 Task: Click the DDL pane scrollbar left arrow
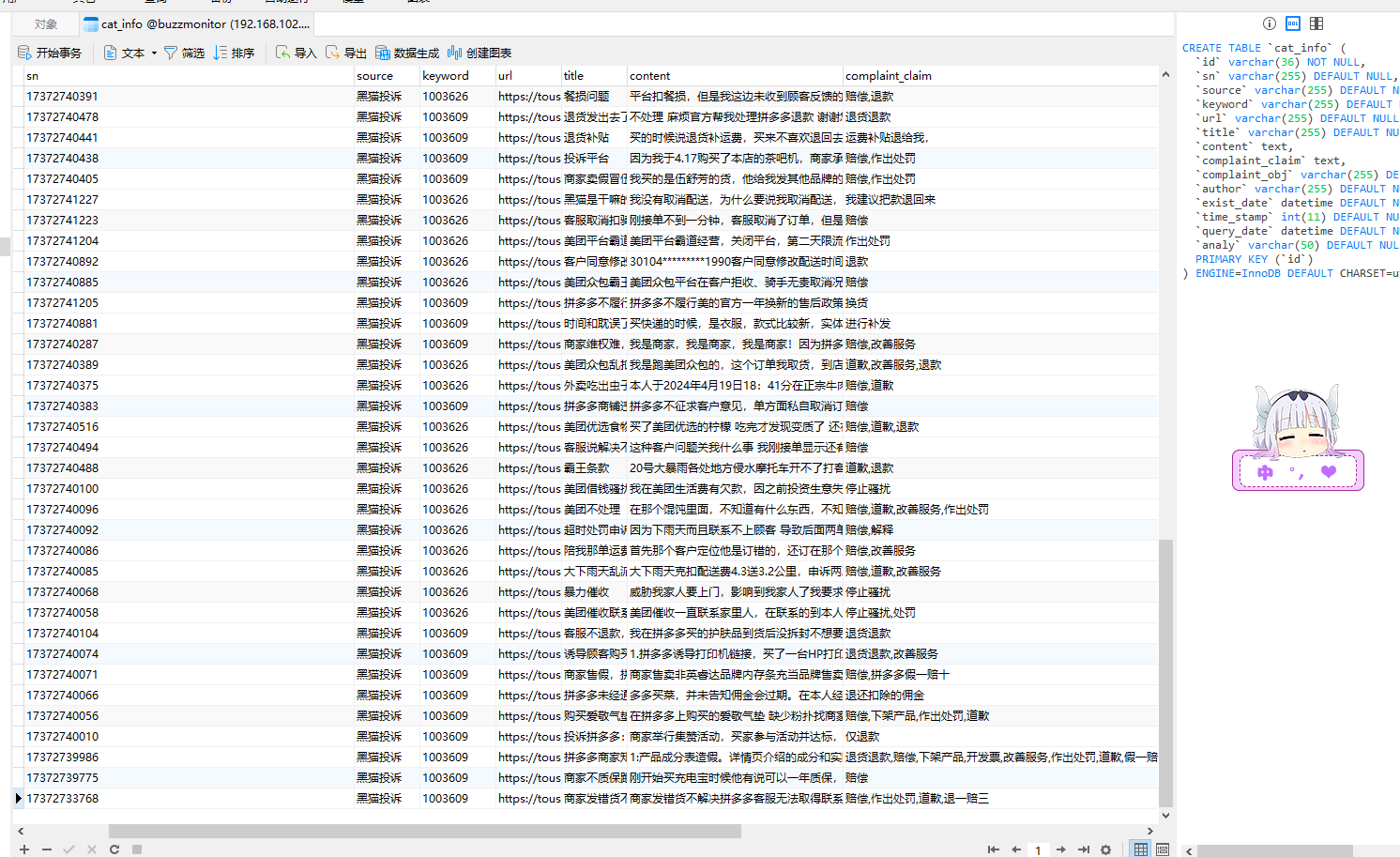click(x=1189, y=851)
